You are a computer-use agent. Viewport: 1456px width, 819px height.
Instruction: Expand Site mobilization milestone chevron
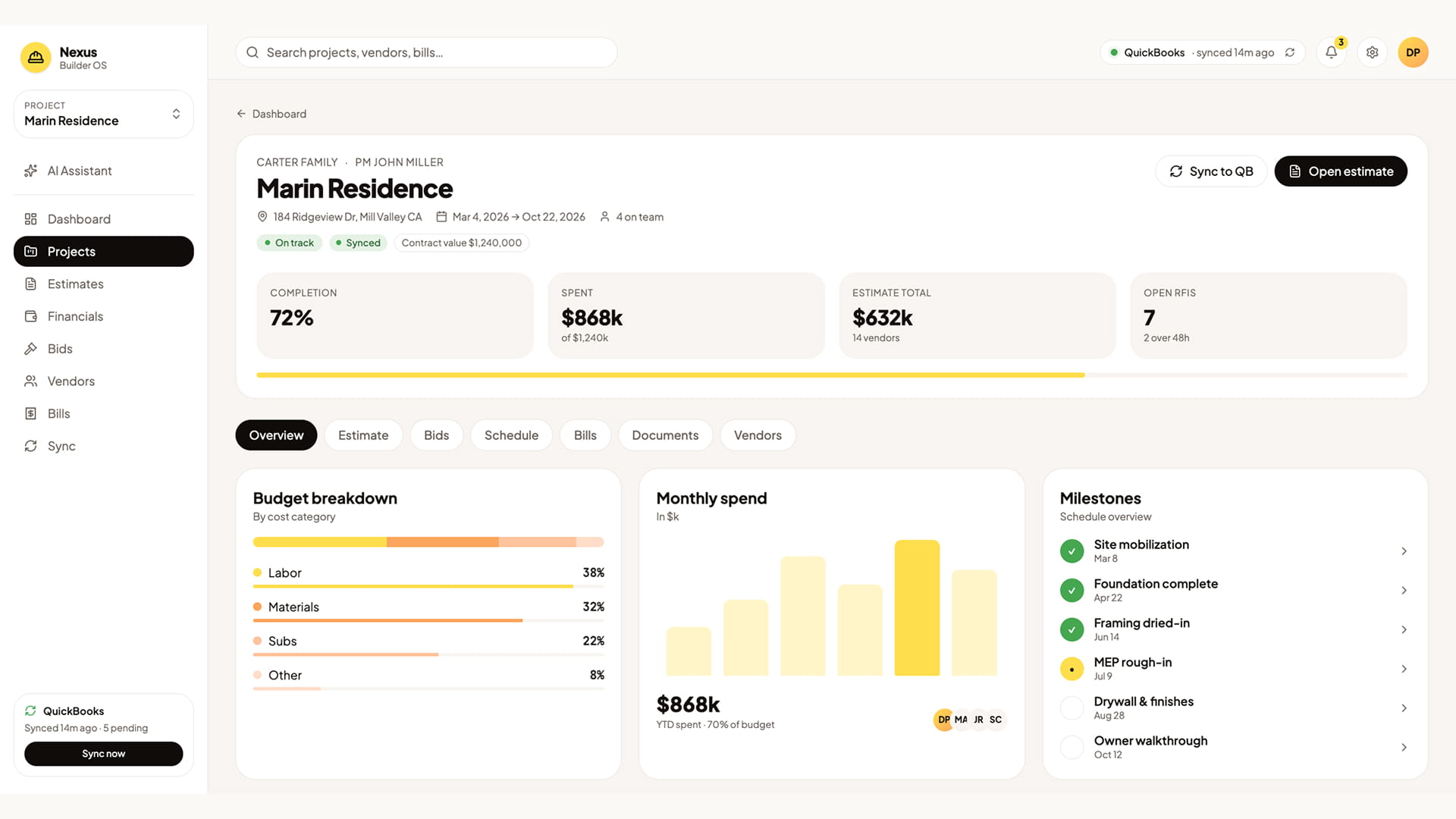[1404, 551]
